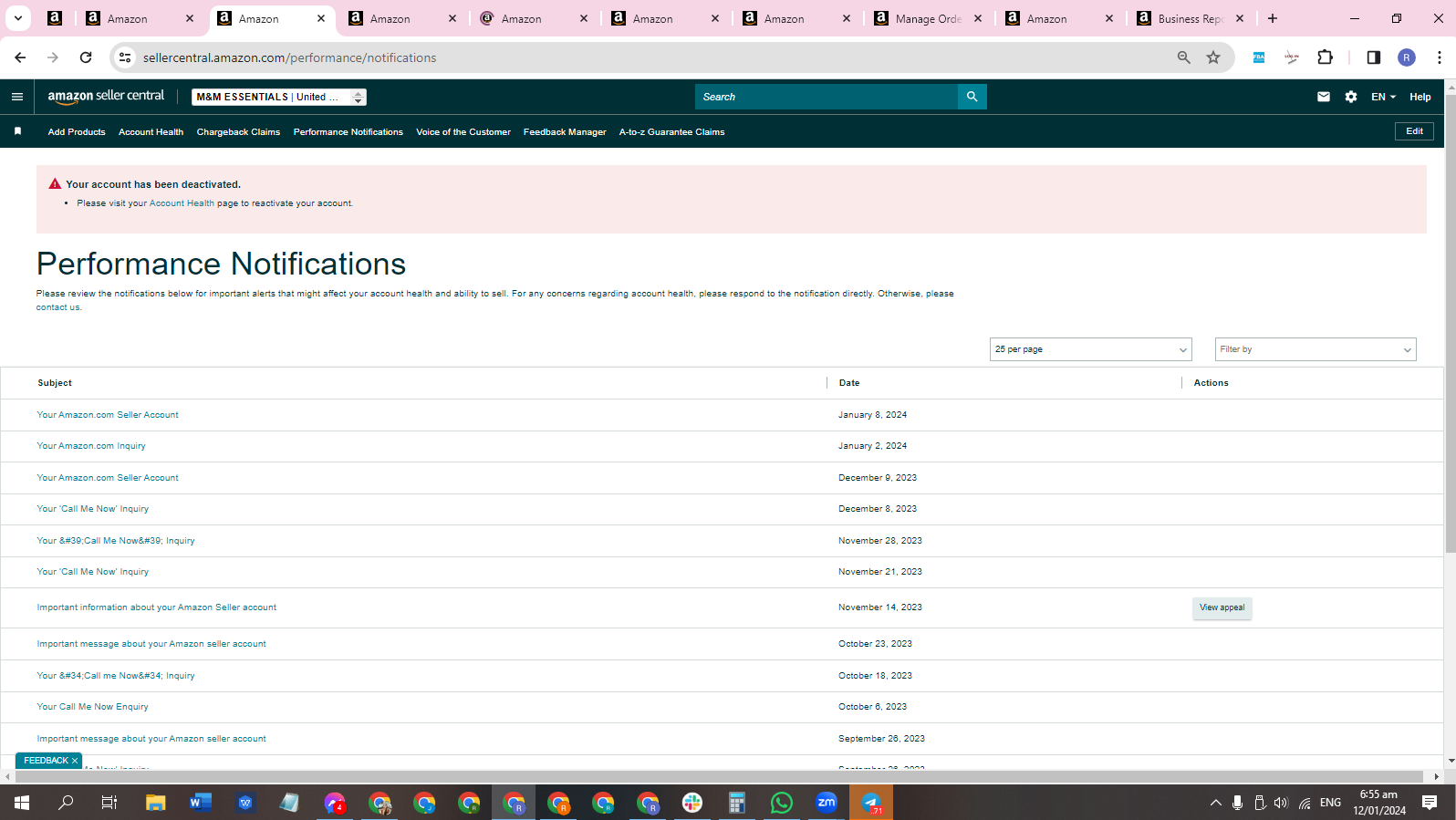Go to Add Products
Viewport: 1456px width, 820px height.
click(x=77, y=132)
